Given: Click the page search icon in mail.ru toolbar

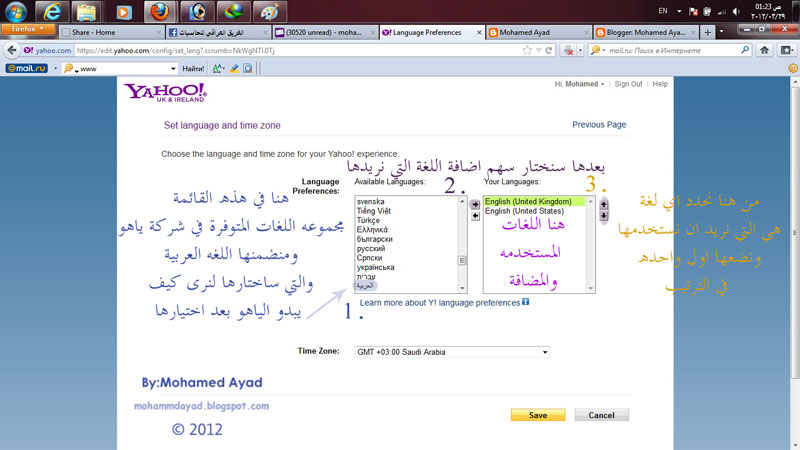Looking at the screenshot, I should pyautogui.click(x=248, y=68).
